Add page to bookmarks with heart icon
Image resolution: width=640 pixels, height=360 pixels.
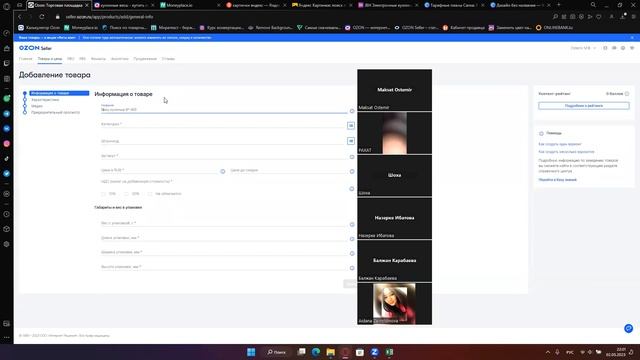coord(599,17)
